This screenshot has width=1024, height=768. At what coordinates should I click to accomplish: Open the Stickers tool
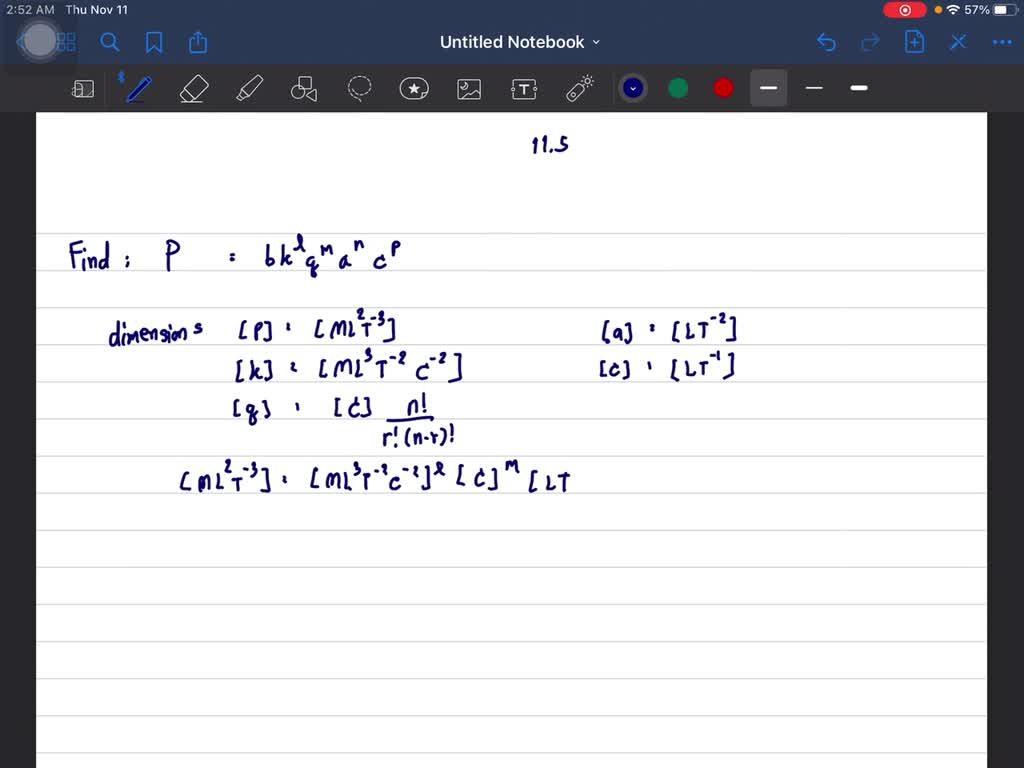414,88
